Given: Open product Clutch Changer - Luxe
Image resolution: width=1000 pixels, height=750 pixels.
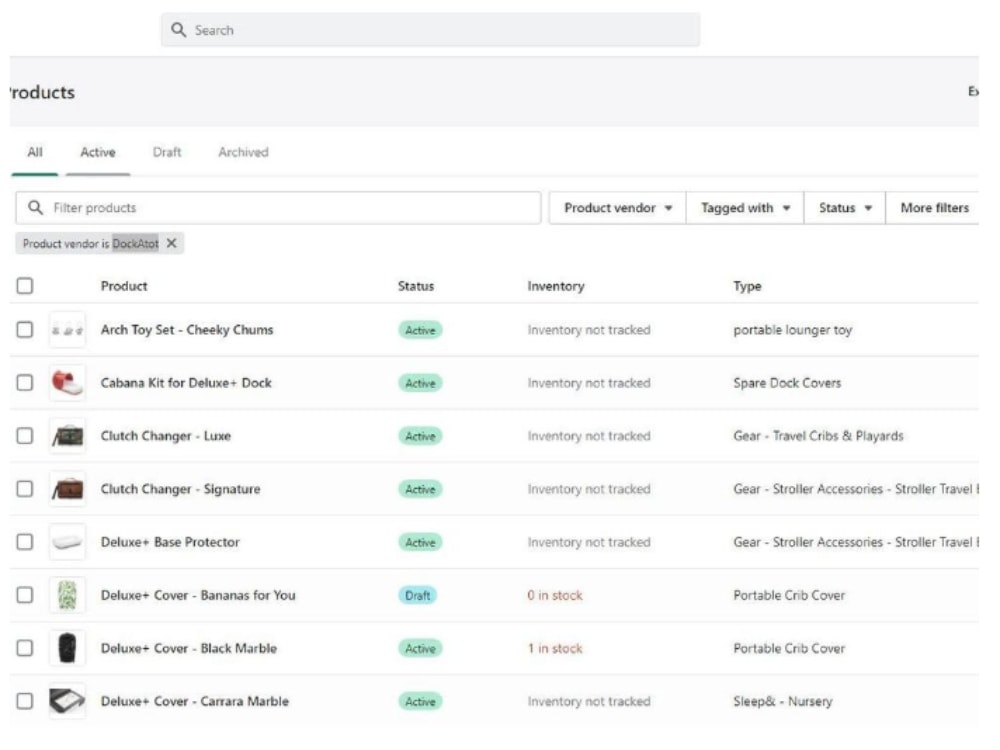Looking at the screenshot, I should [166, 436].
